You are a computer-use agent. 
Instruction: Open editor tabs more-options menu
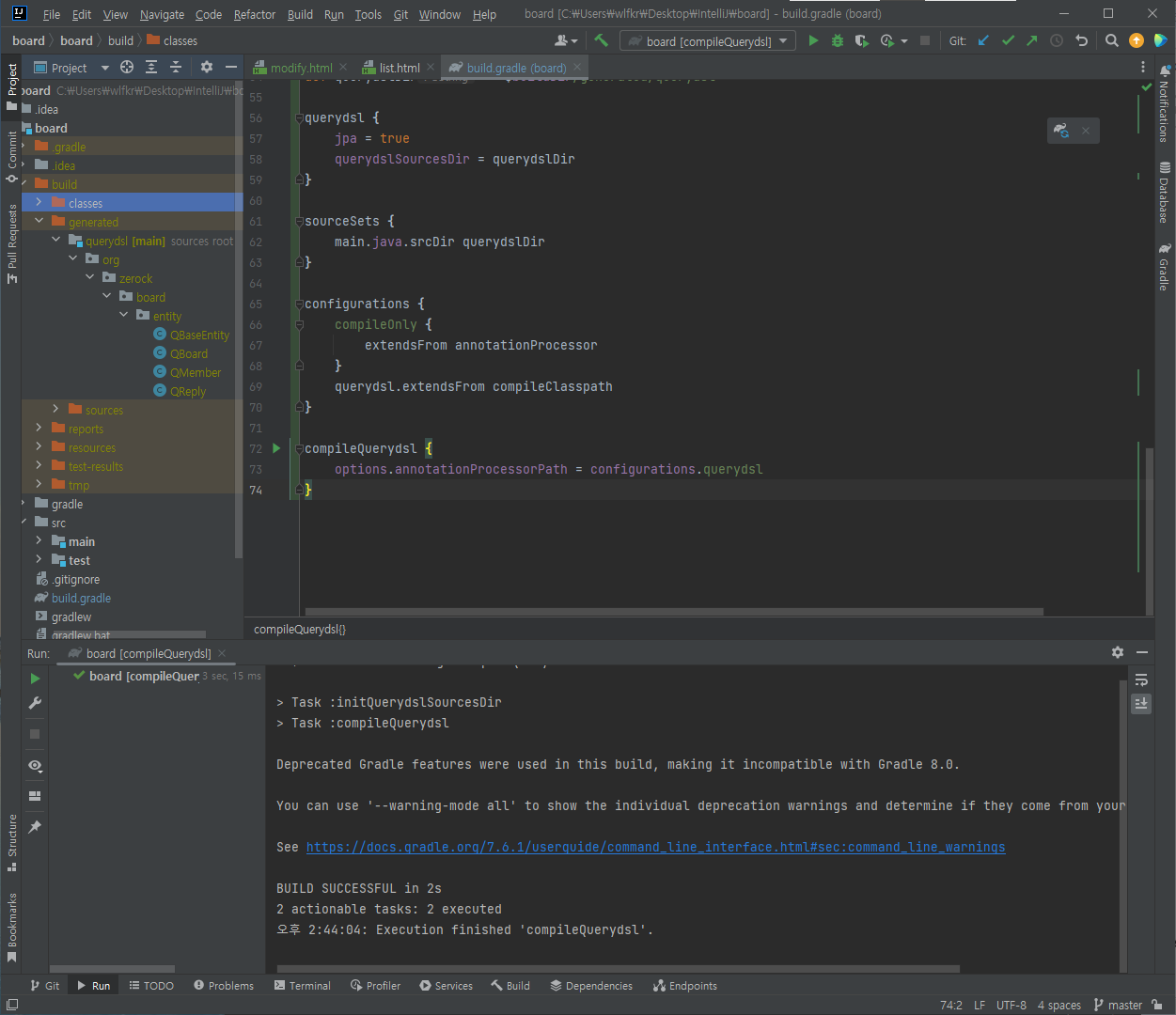point(1143,67)
